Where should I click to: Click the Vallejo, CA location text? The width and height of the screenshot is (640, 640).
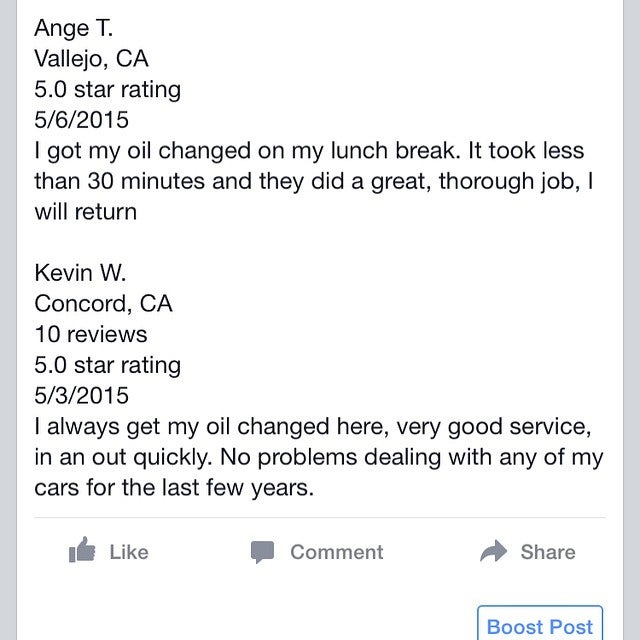[91, 58]
